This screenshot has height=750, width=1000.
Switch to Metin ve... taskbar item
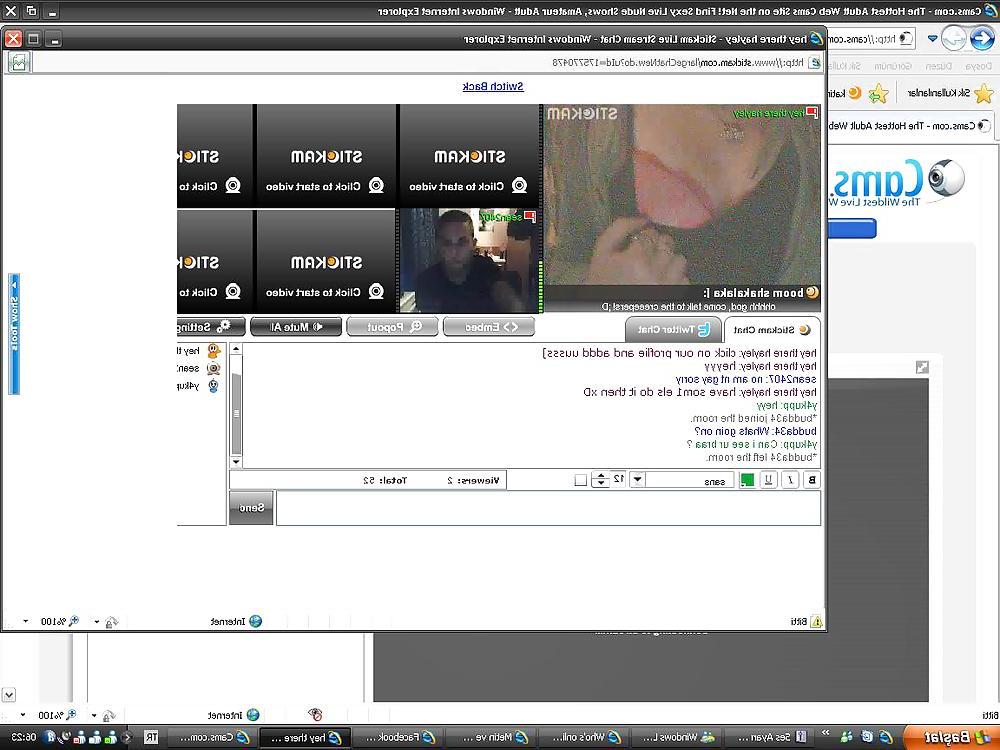point(492,738)
